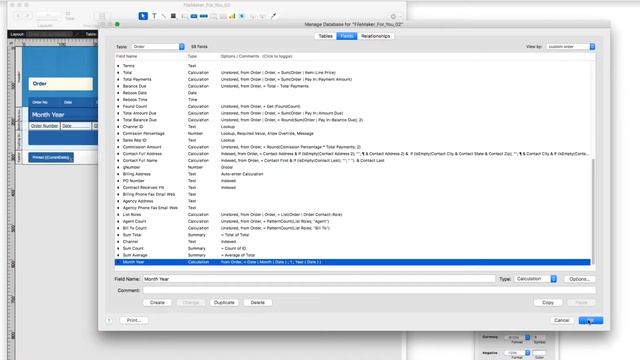Viewport: 640px width, 360px height.
Task: Select the Month Year field row
Action: (353, 262)
